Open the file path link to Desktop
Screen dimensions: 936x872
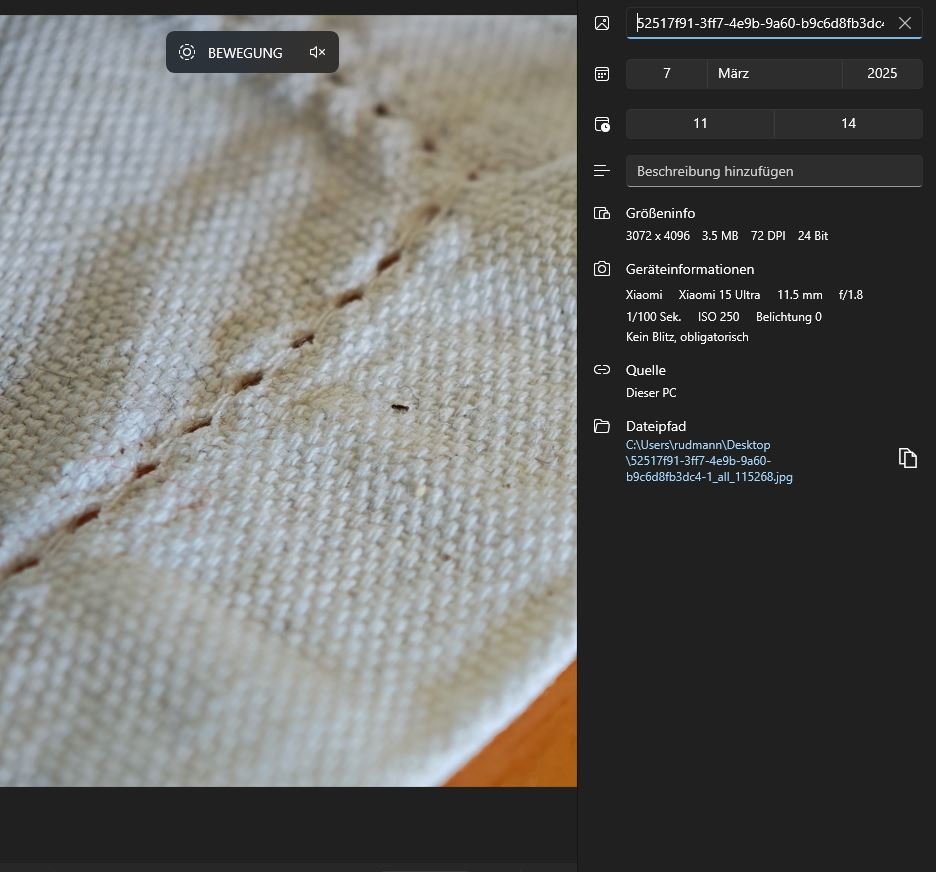coord(708,461)
